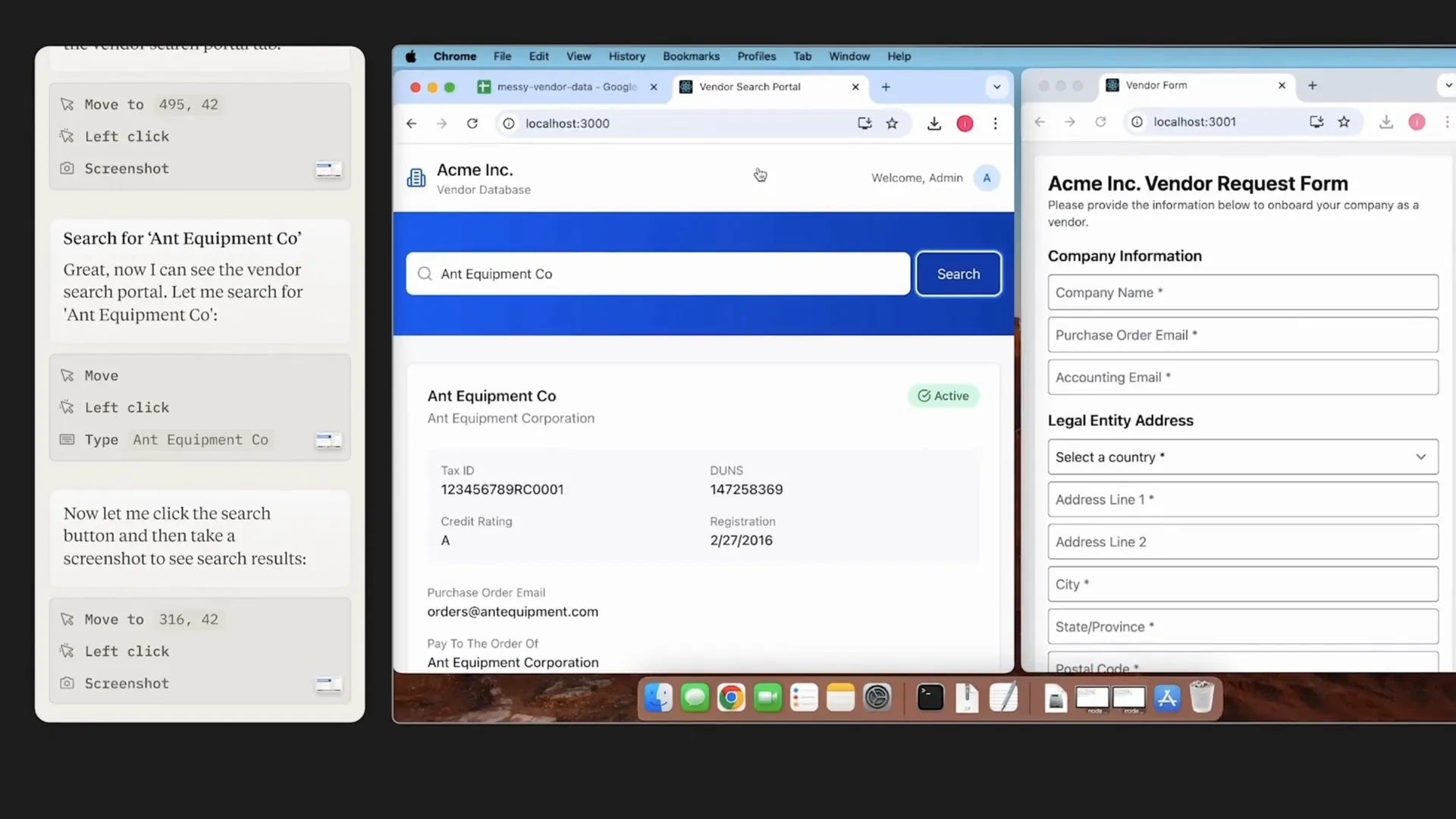Click the Company Name input field
This screenshot has width=1456, height=819.
[1242, 293]
